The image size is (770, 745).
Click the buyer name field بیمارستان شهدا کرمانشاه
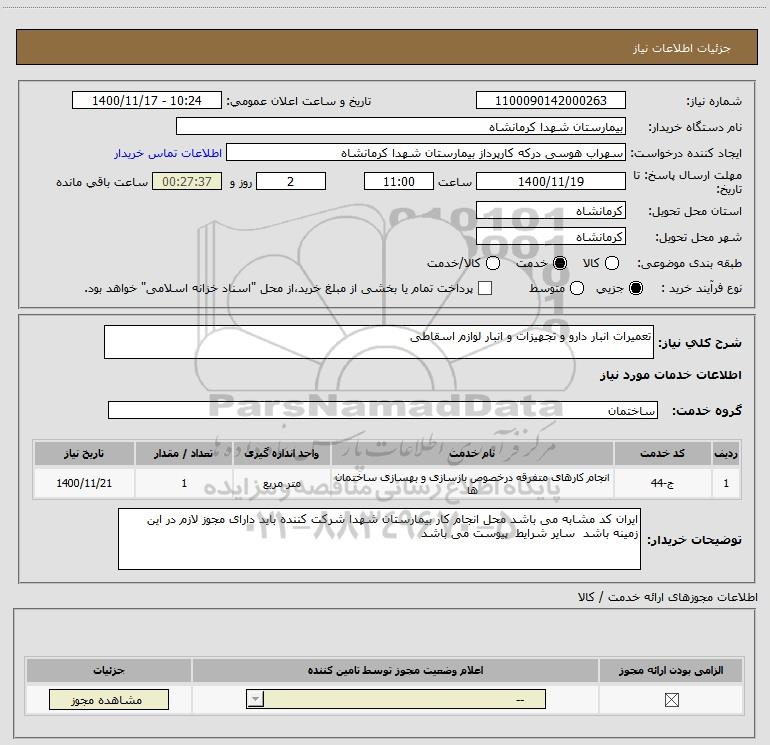(401, 126)
